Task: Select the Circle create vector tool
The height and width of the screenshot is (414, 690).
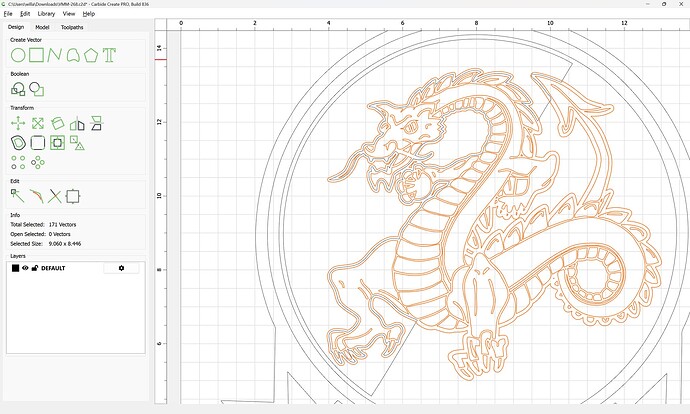Action: (x=18, y=55)
